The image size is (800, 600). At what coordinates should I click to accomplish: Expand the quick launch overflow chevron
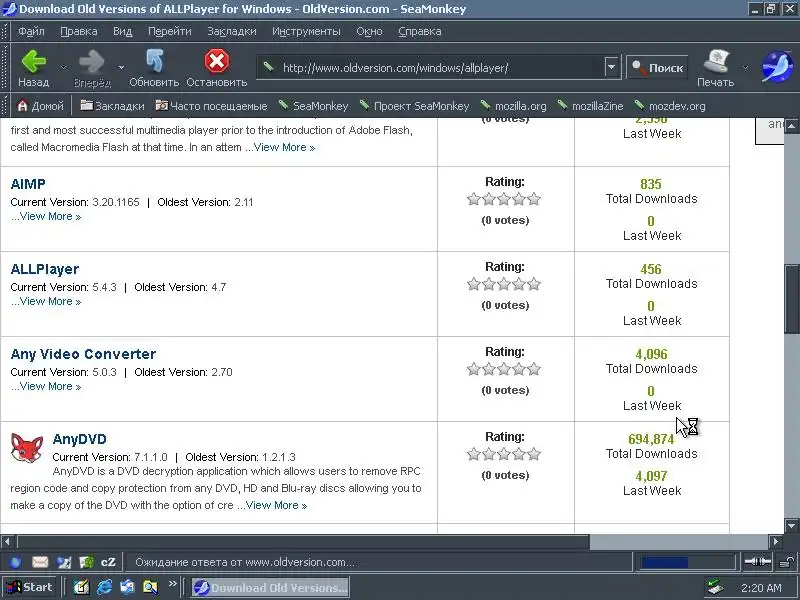pyautogui.click(x=172, y=583)
